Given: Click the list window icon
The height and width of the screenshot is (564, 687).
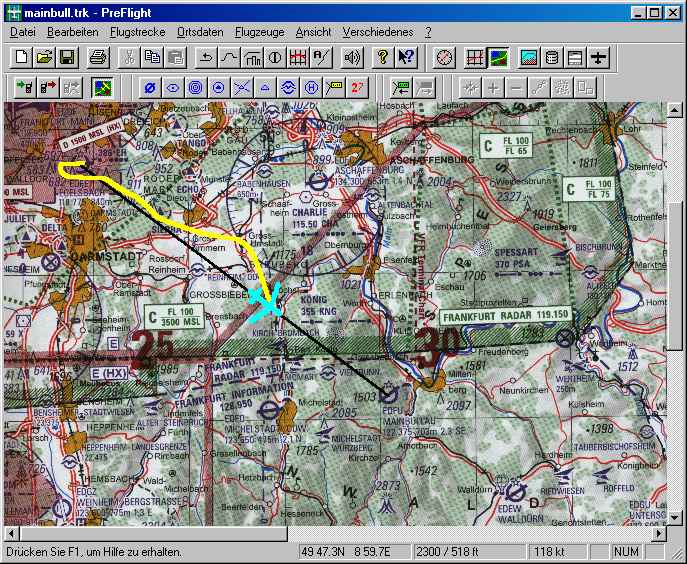Looking at the screenshot, I should (575, 57).
